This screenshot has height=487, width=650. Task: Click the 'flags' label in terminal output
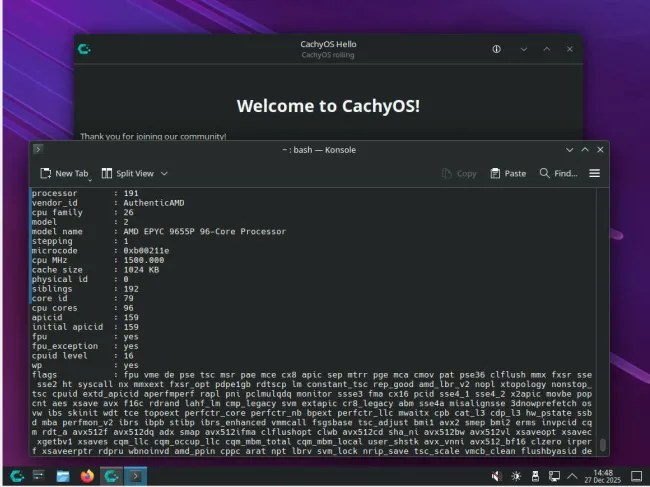click(x=44, y=374)
